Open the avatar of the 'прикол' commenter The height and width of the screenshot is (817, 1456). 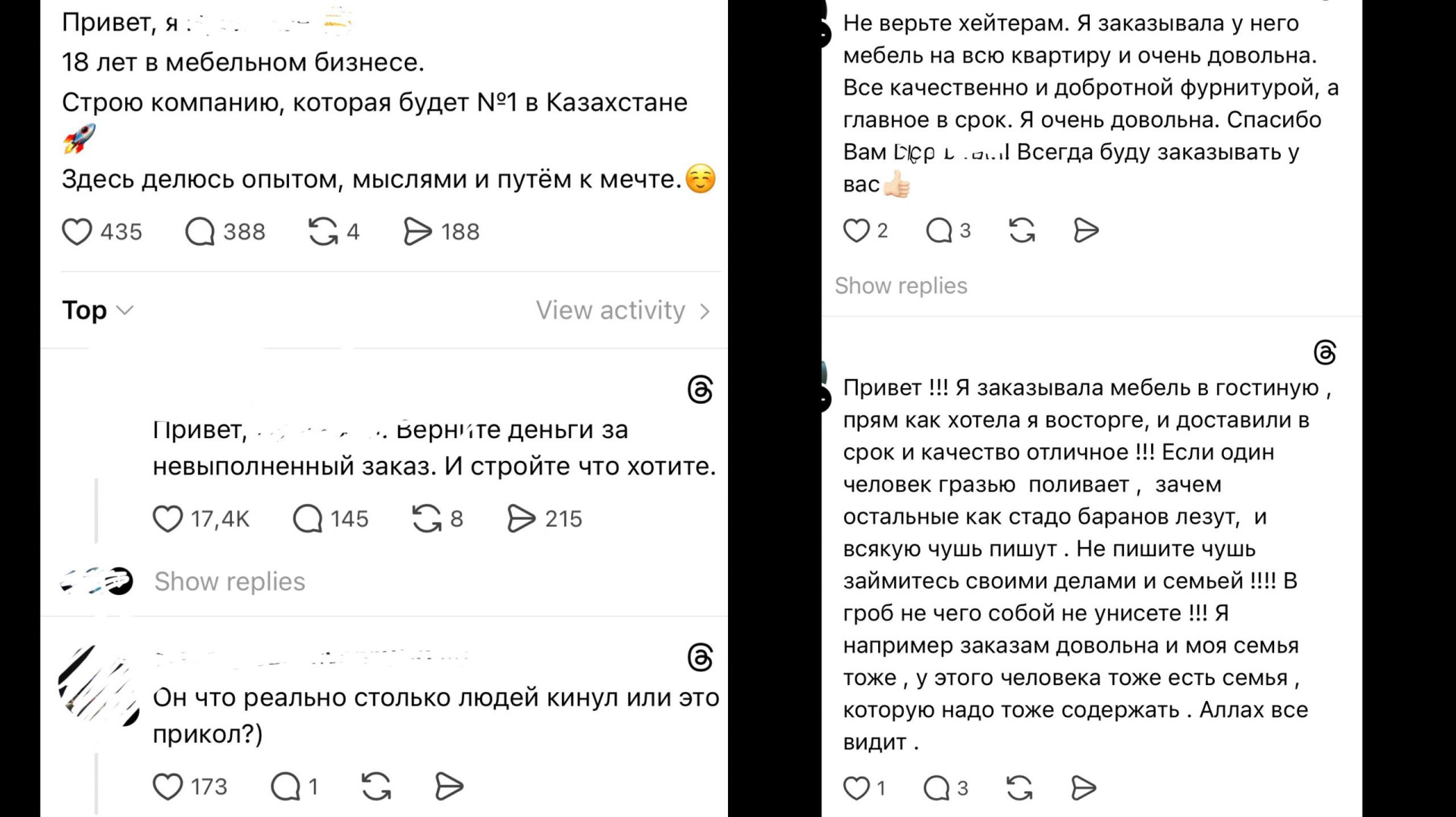click(99, 686)
